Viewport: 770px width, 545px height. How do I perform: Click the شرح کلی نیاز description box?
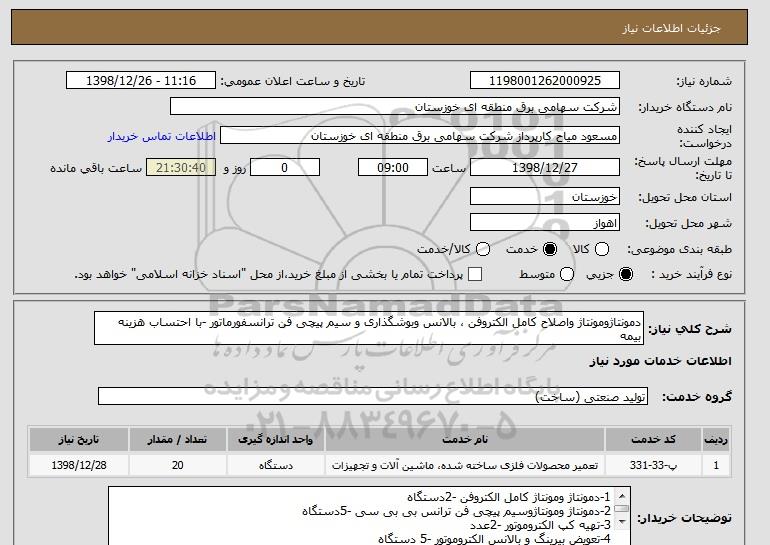click(369, 328)
